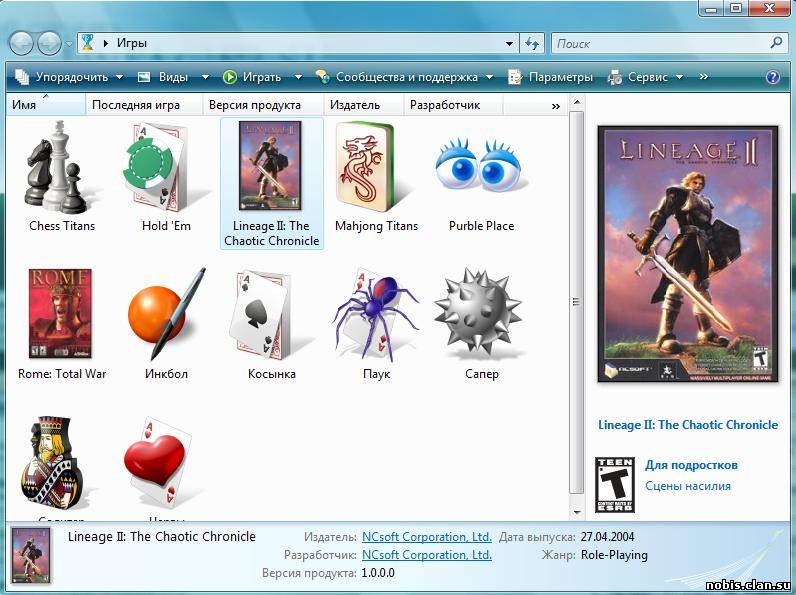Click the large Lineage II box art preview

(x=688, y=254)
